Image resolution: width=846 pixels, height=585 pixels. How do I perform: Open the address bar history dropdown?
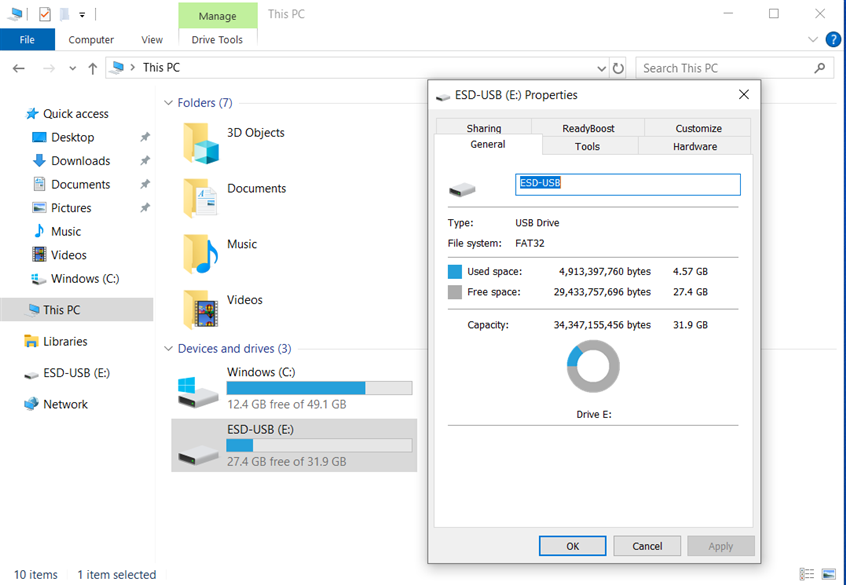[x=602, y=69]
